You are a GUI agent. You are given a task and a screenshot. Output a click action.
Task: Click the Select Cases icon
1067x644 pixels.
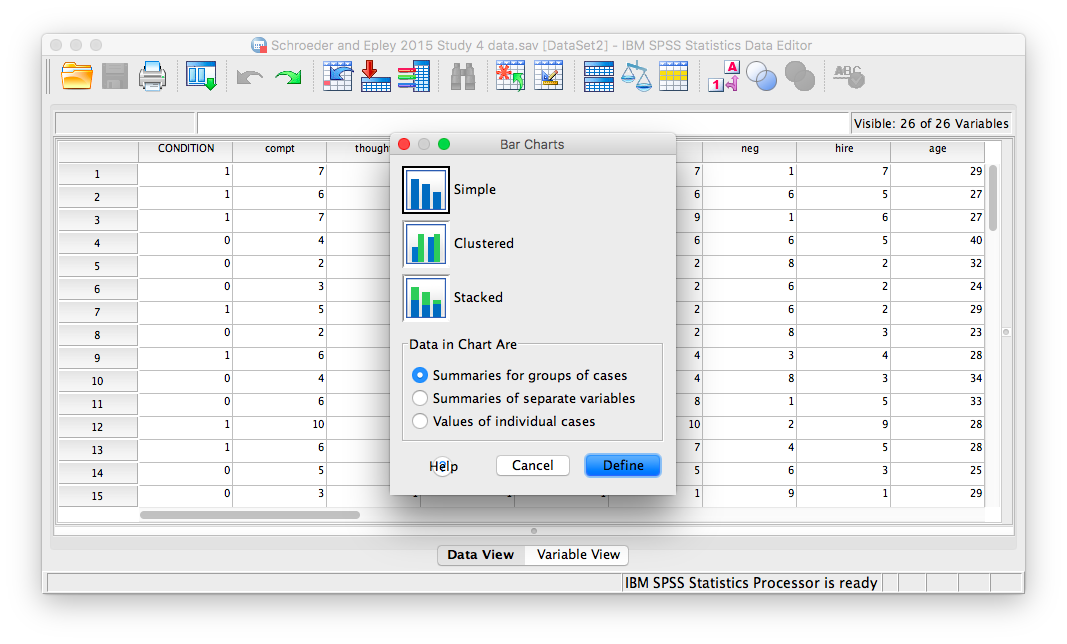673,76
